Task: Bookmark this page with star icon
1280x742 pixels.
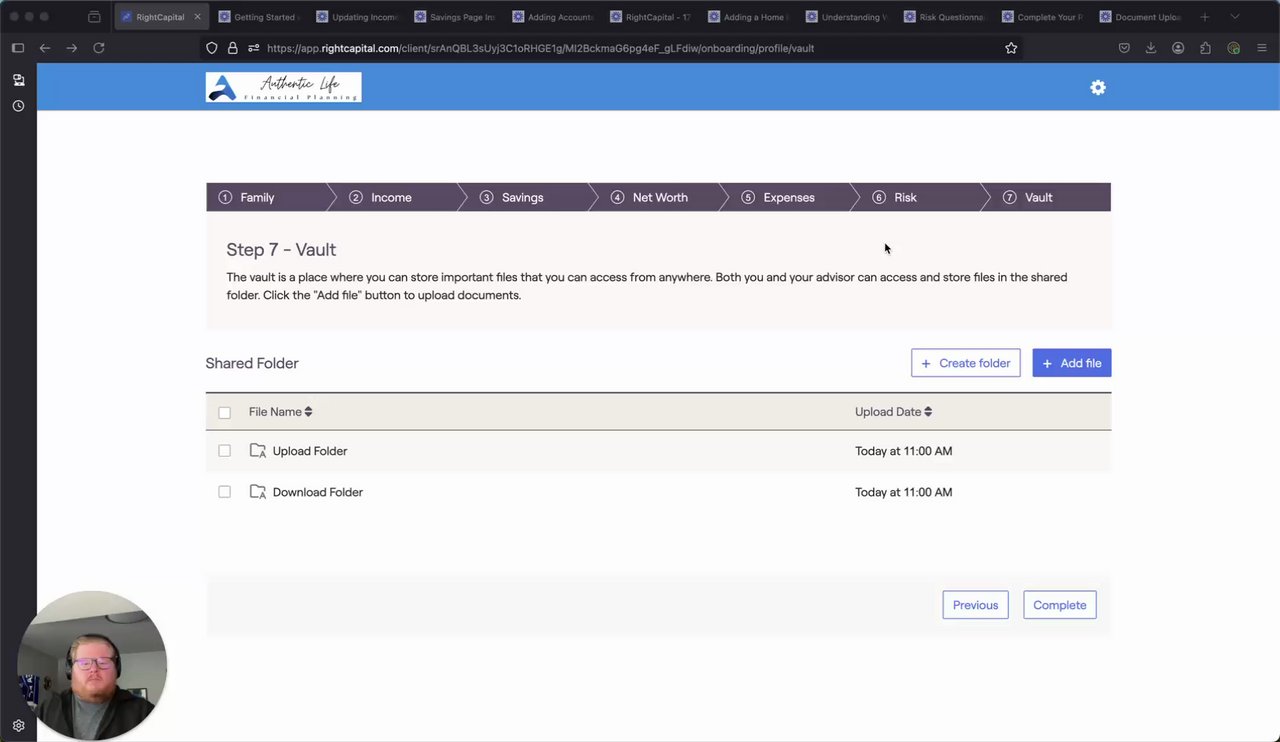Action: tap(1011, 48)
